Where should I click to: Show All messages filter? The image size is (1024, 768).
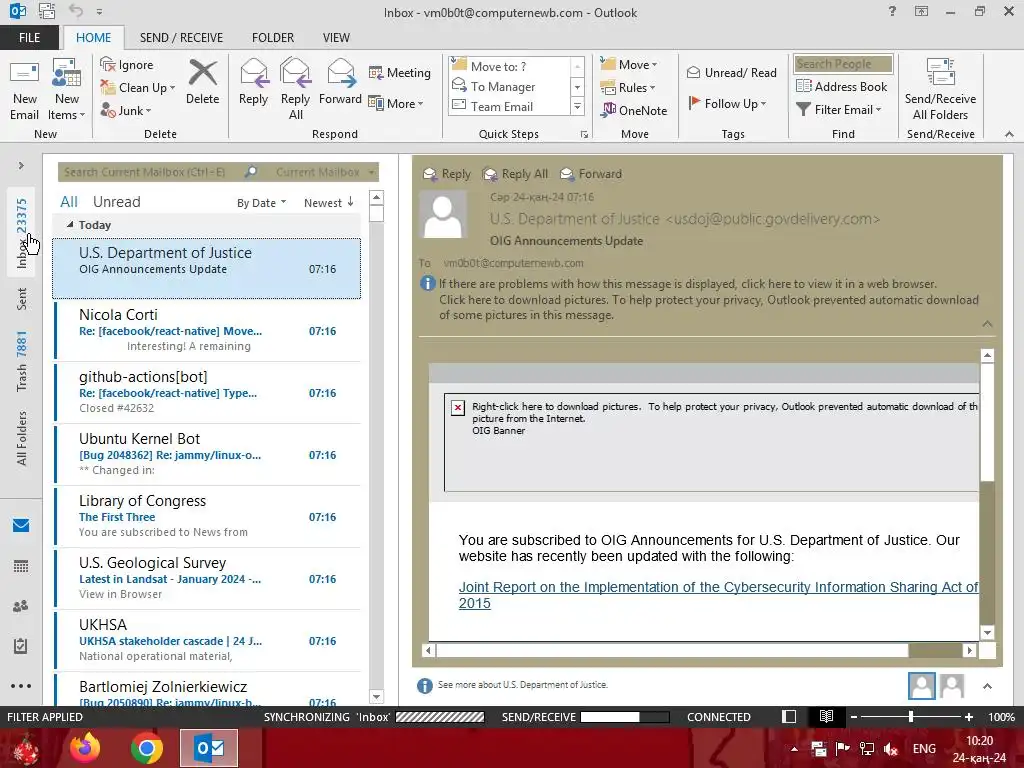click(69, 202)
